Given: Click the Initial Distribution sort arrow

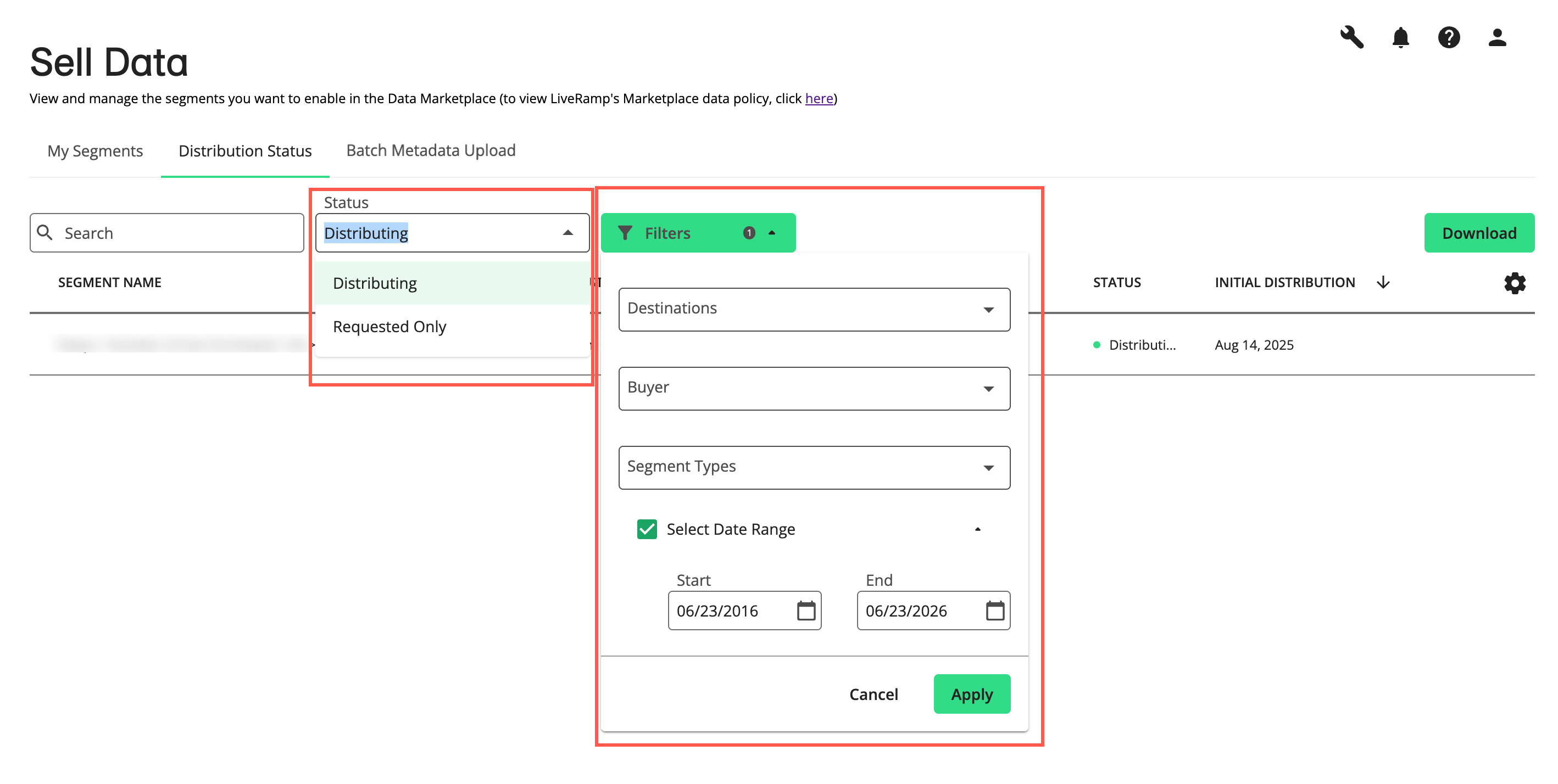Looking at the screenshot, I should (x=1383, y=282).
